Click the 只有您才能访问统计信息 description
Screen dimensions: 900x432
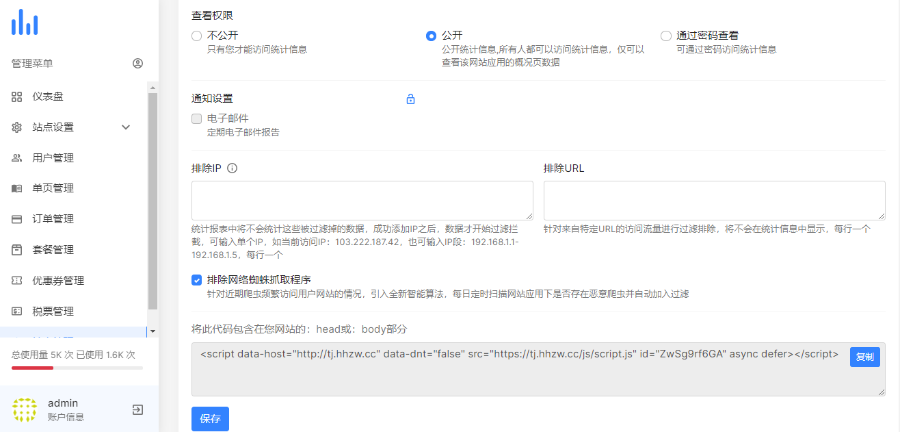(x=257, y=50)
